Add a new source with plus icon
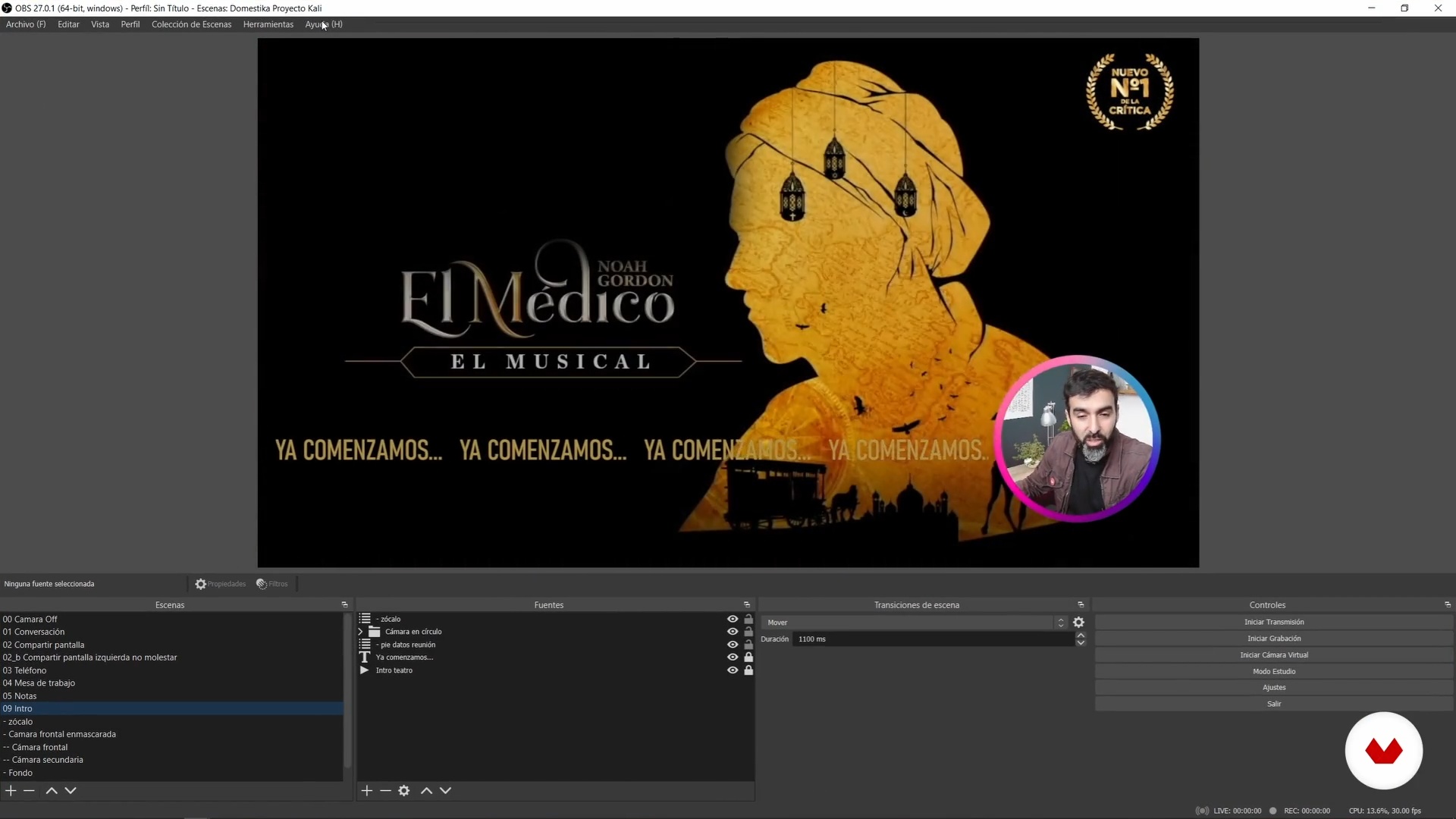The height and width of the screenshot is (819, 1456). point(366,790)
